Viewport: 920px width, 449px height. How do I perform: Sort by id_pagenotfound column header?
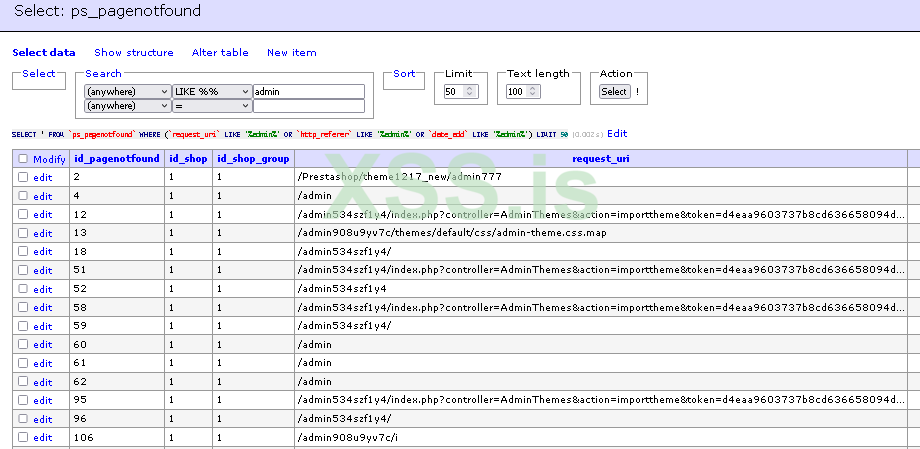pyautogui.click(x=117, y=159)
